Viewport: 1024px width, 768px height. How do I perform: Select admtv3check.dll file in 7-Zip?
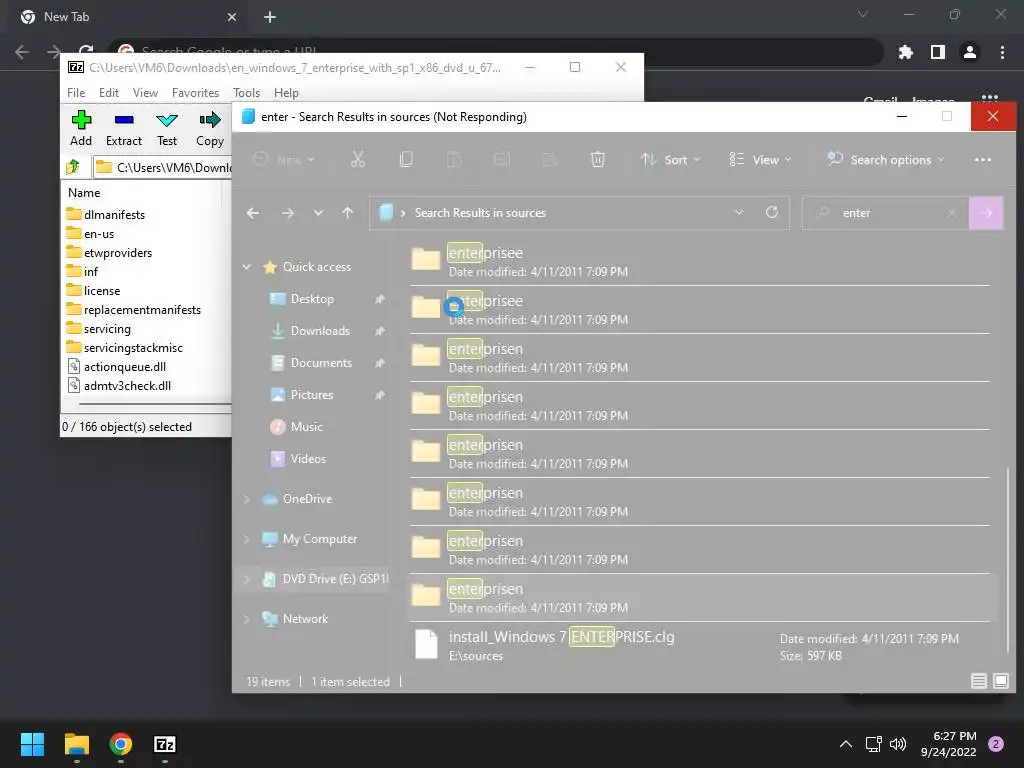click(x=120, y=385)
